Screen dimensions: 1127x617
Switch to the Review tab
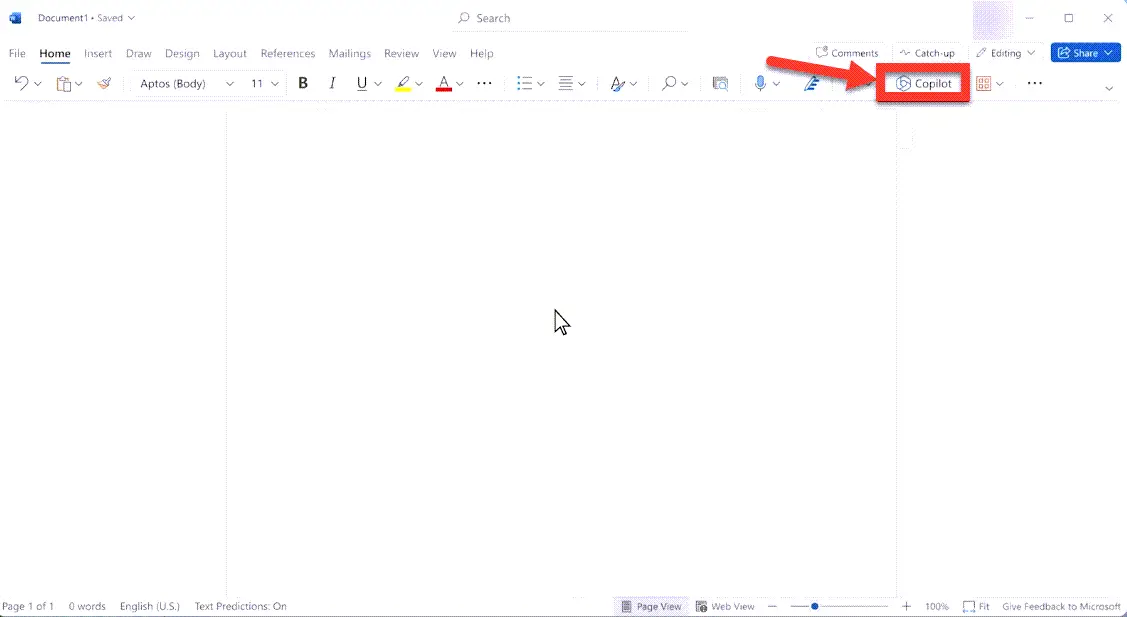tap(401, 53)
